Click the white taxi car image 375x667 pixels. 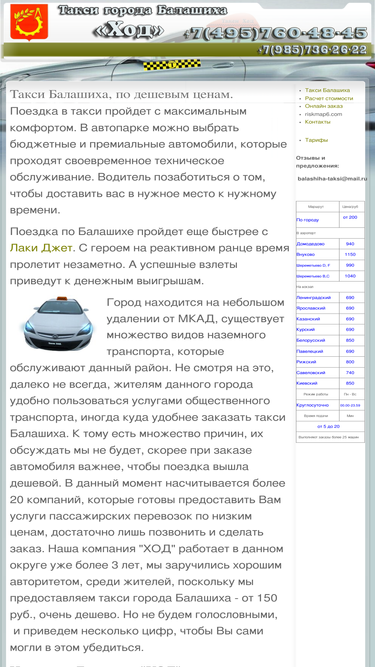(x=58, y=323)
